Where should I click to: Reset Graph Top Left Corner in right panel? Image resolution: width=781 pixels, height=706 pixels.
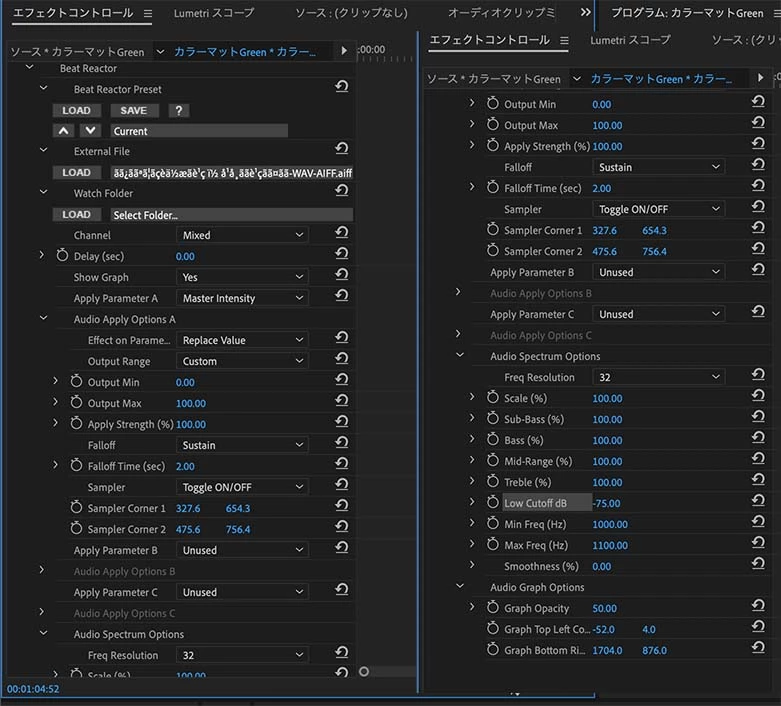point(758,626)
